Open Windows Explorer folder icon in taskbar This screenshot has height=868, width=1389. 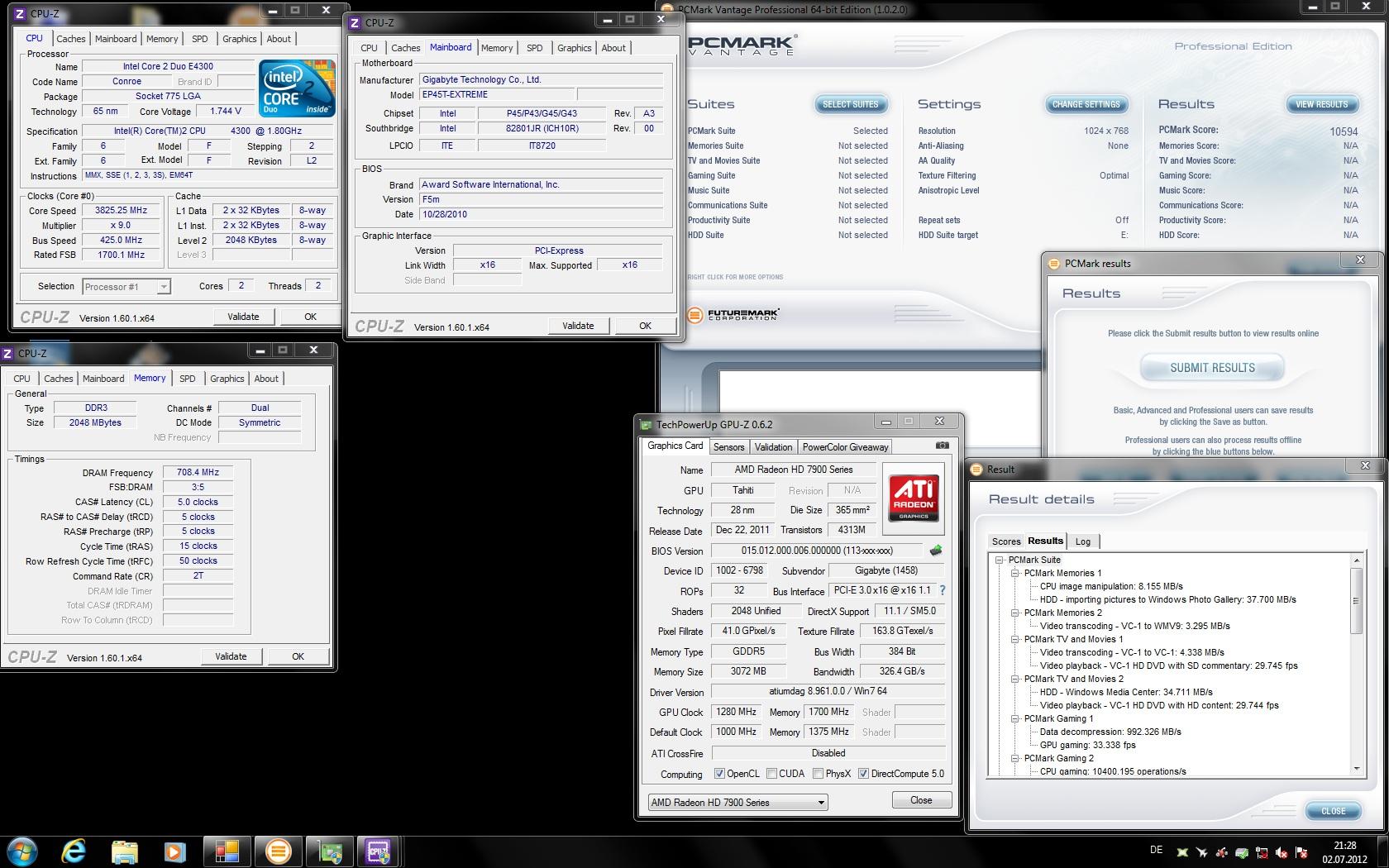(x=124, y=851)
